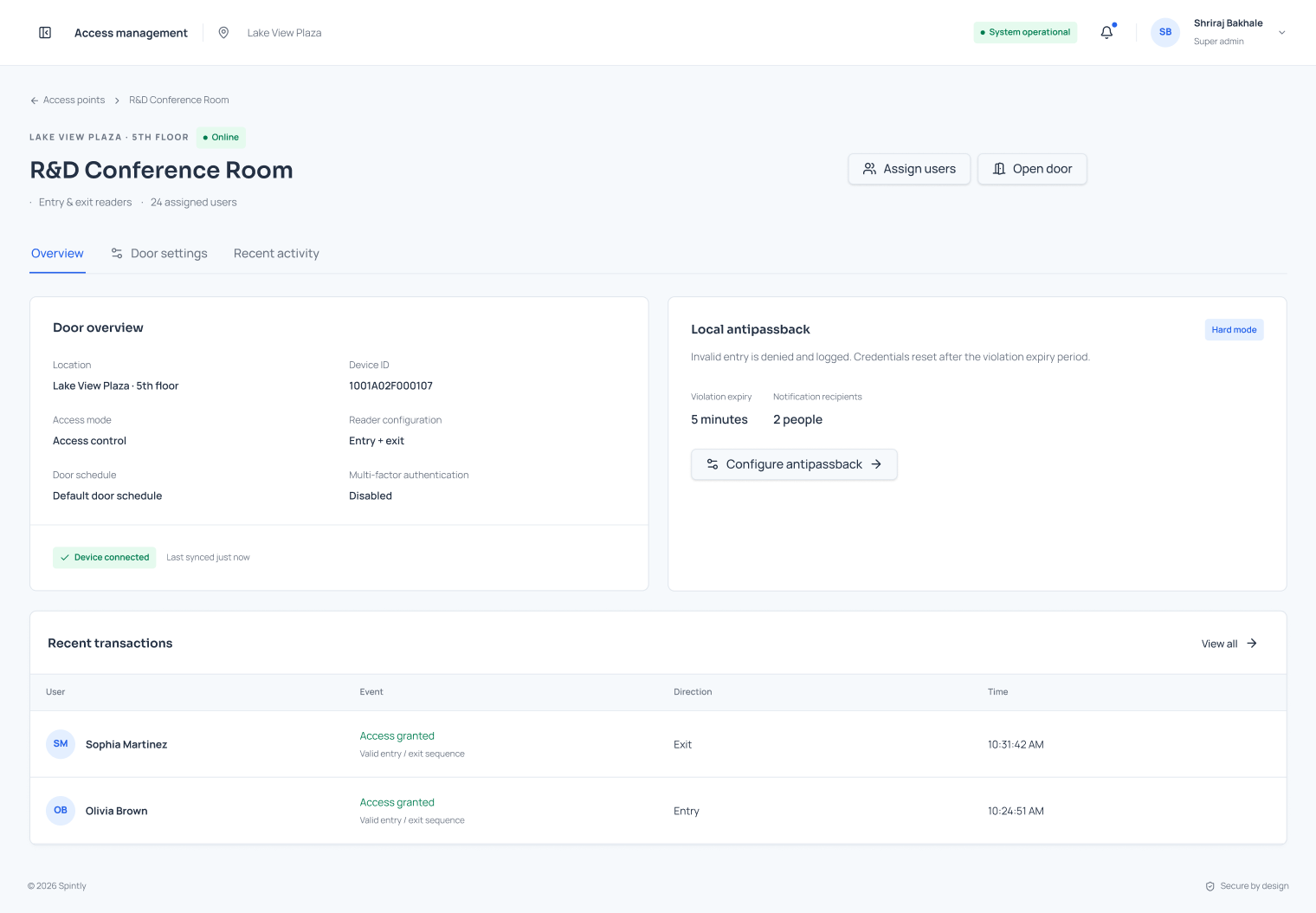Click the Direction column header
The image size is (1316, 913).
[693, 692]
